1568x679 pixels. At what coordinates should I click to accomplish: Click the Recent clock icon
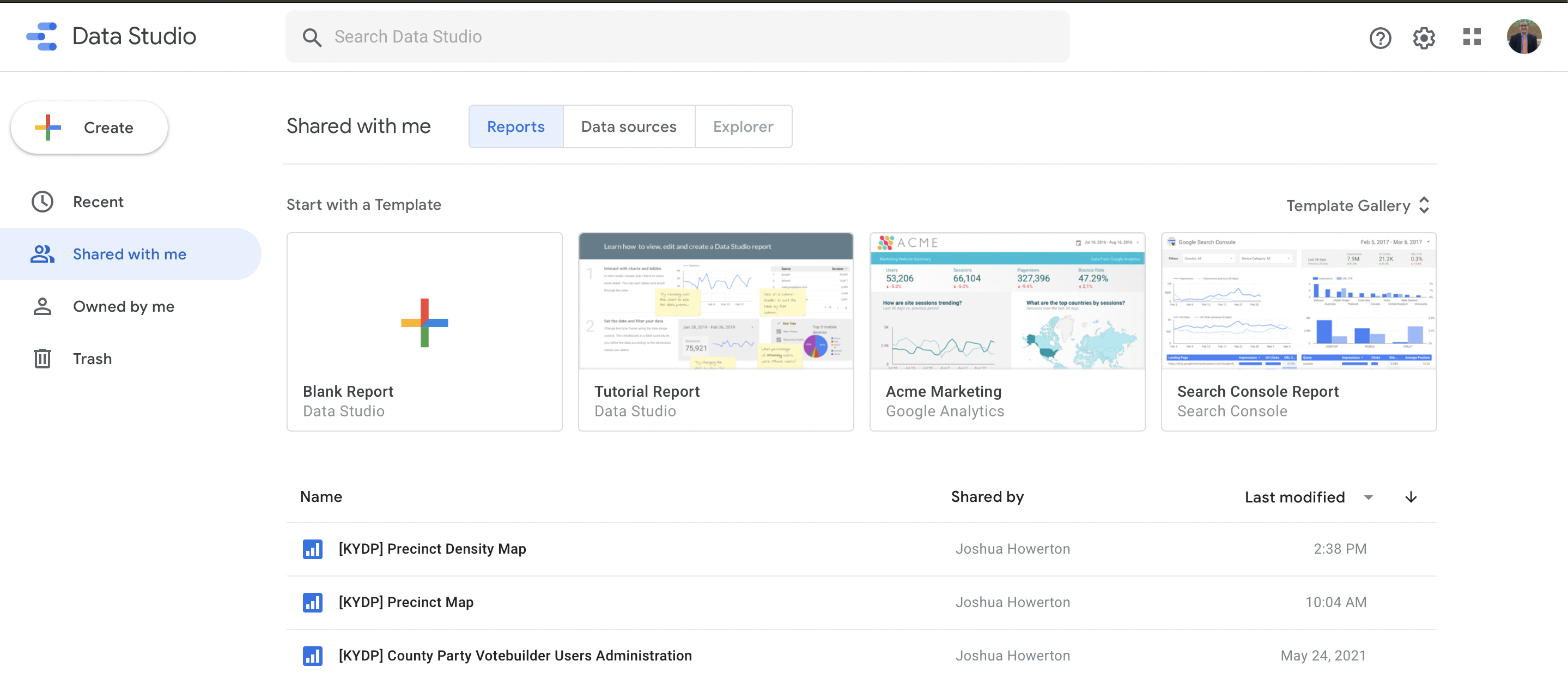[x=42, y=202]
